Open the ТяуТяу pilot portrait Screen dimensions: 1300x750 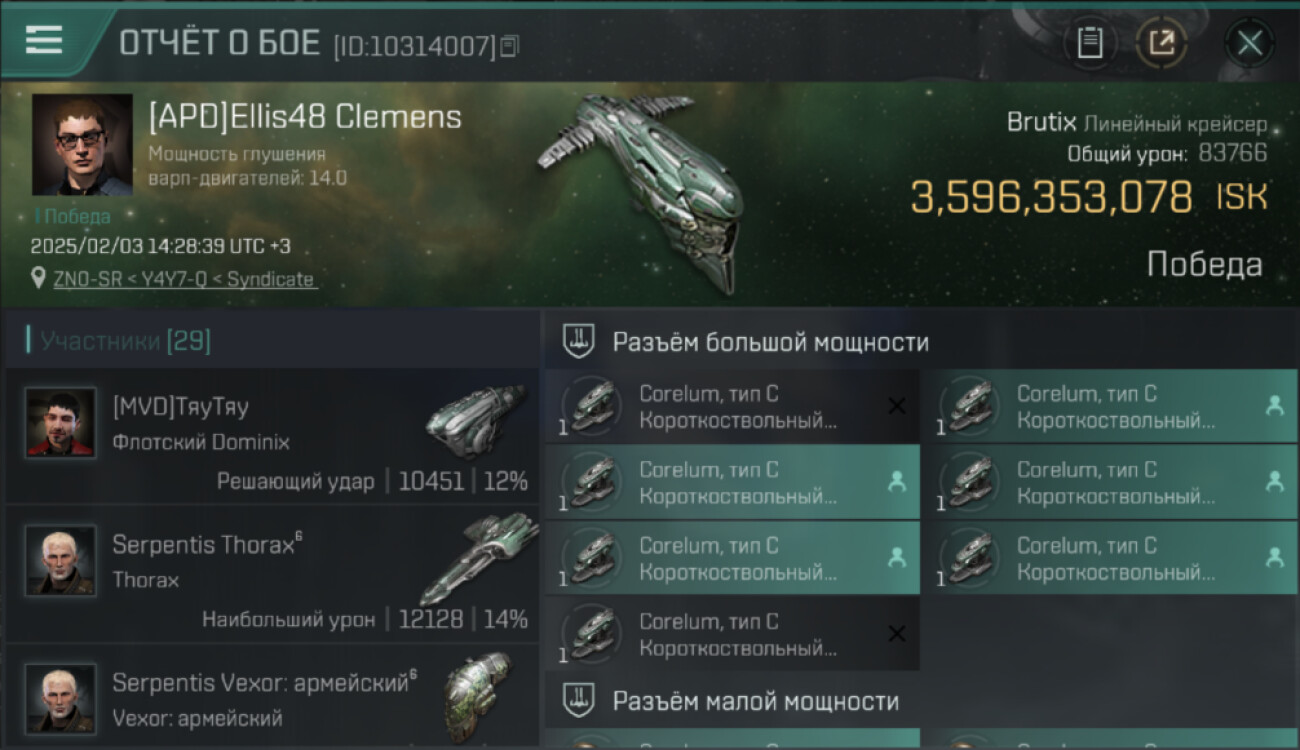click(x=61, y=423)
